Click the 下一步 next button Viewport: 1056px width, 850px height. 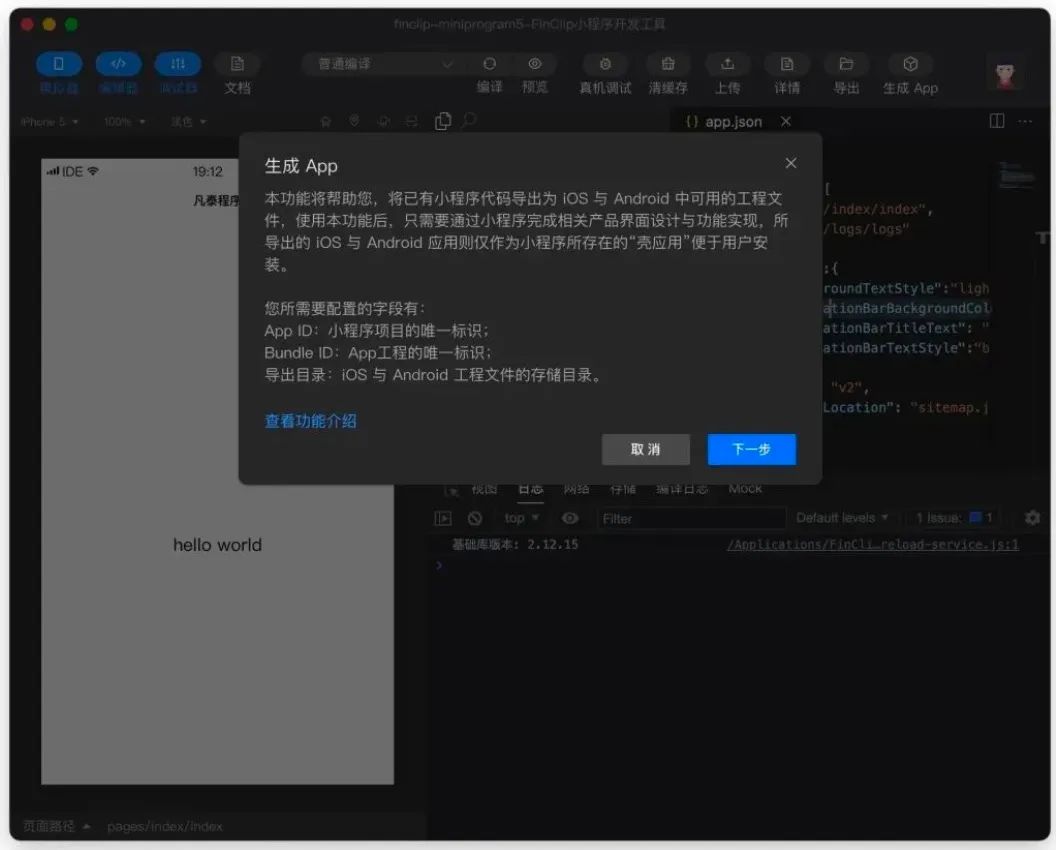point(752,449)
